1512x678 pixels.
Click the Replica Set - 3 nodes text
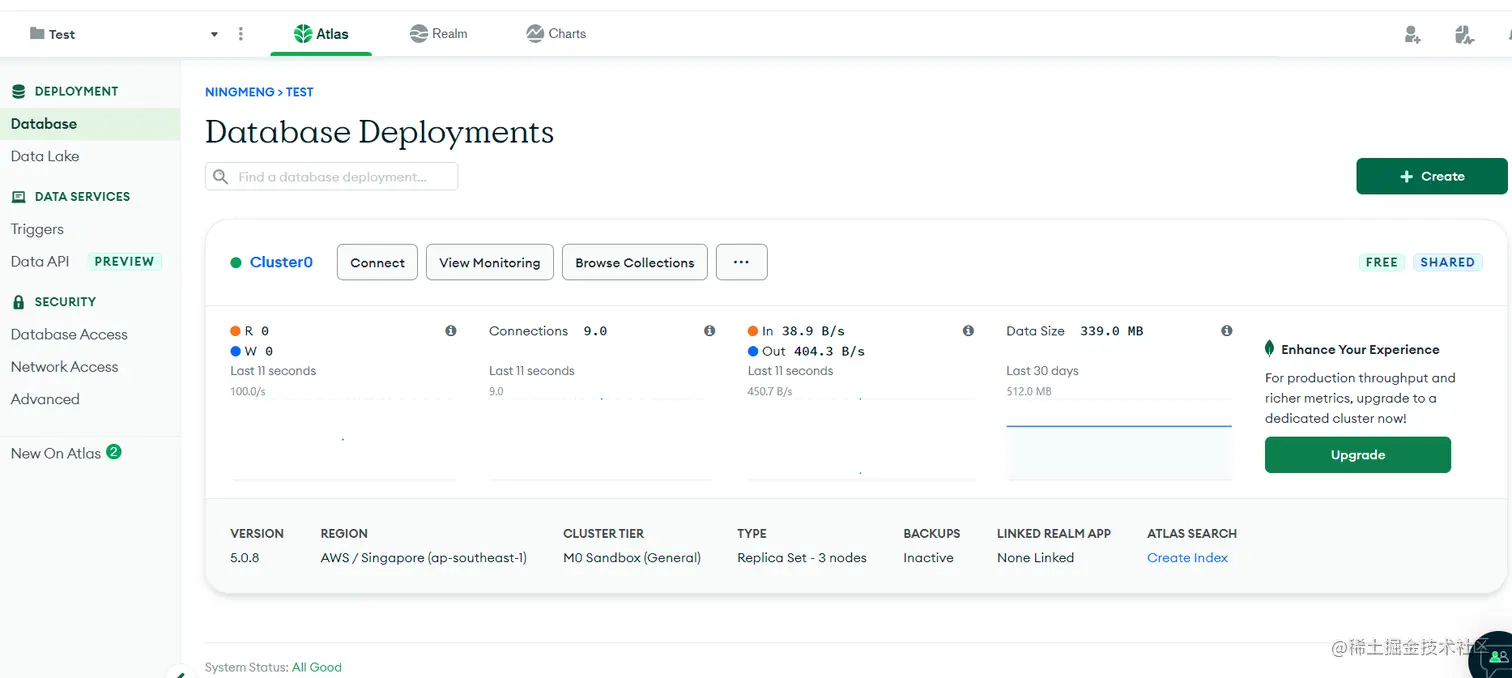coord(802,558)
